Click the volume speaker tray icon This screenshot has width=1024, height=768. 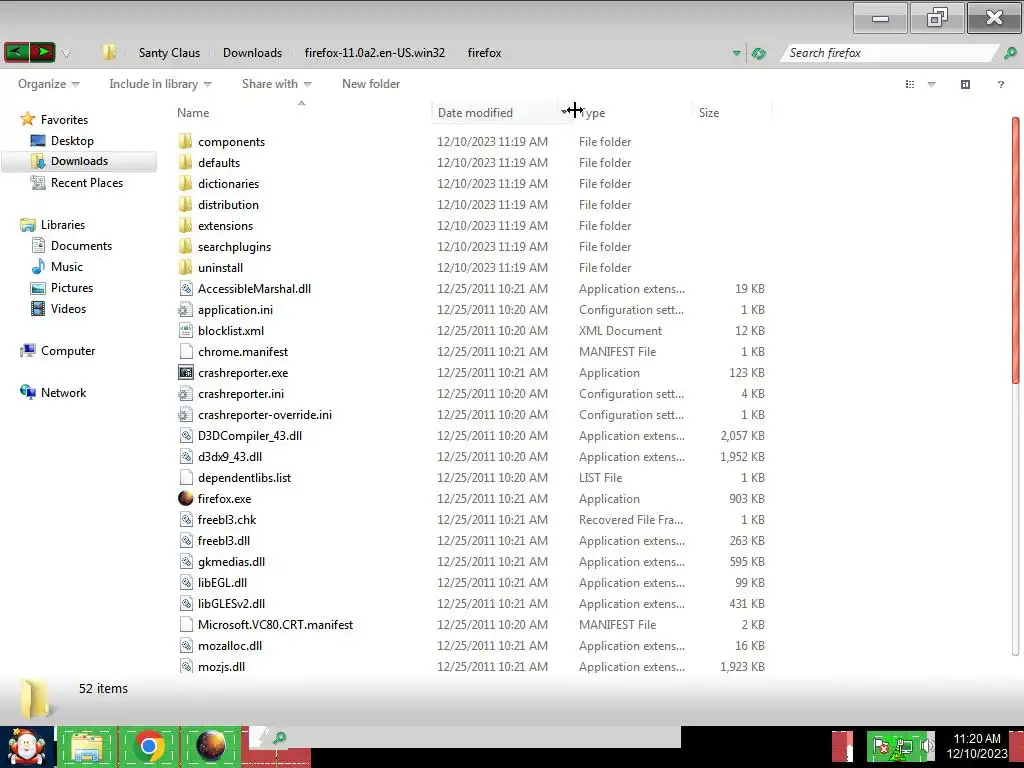pos(927,746)
